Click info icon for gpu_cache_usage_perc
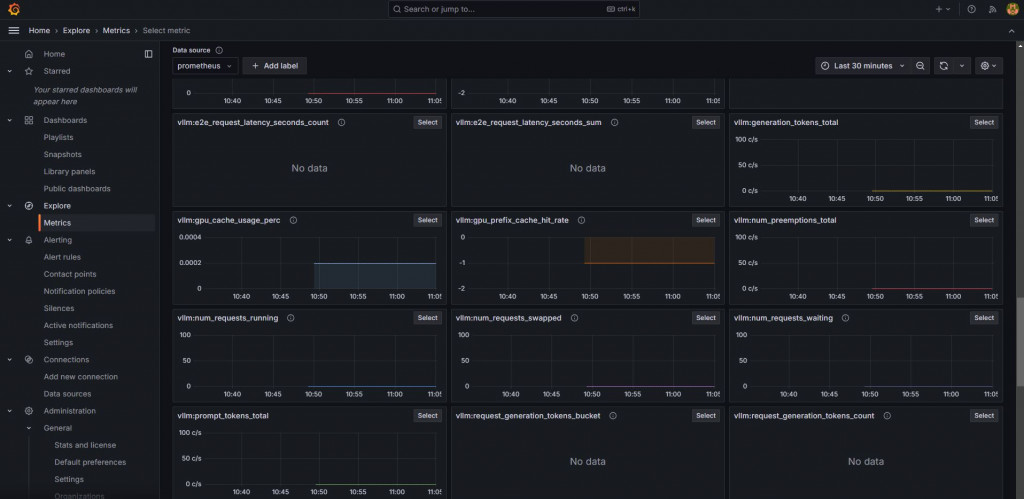 click(x=293, y=220)
